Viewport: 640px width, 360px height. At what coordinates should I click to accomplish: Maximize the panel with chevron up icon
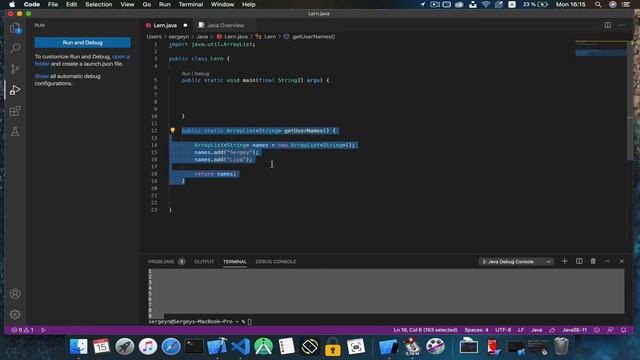tap(607, 261)
